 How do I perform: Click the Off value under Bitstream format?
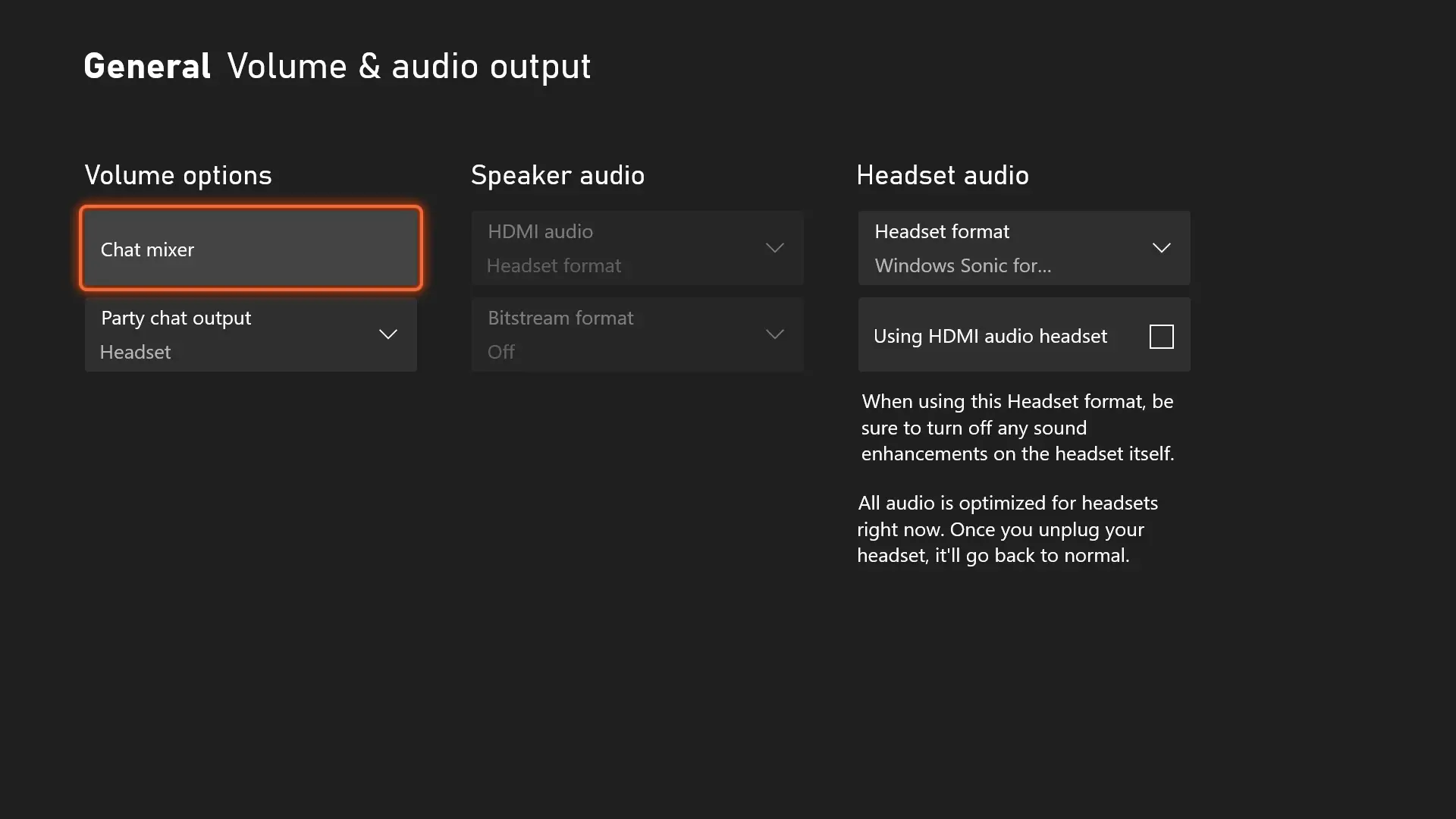[500, 351]
